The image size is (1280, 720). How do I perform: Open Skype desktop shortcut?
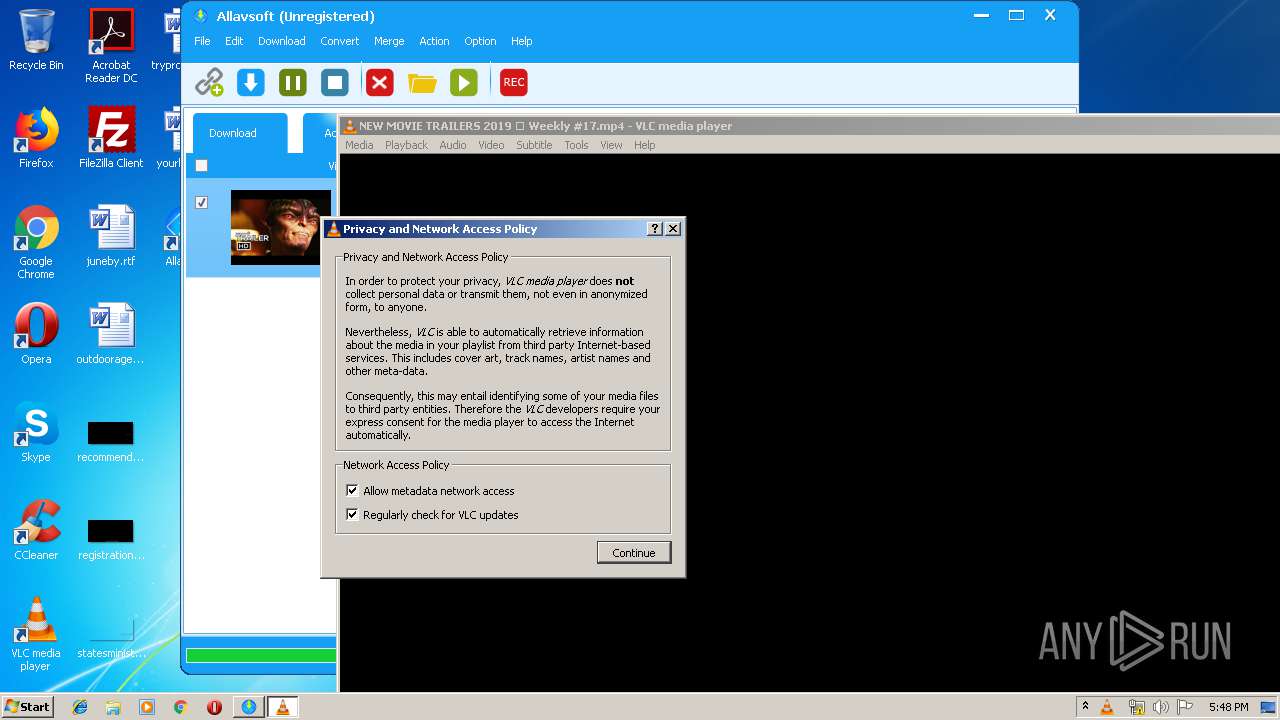[x=36, y=432]
